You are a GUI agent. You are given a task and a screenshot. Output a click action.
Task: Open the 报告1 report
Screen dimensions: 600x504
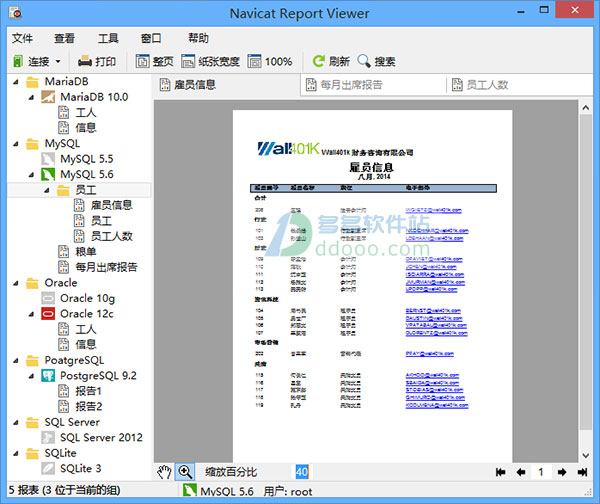click(80, 391)
